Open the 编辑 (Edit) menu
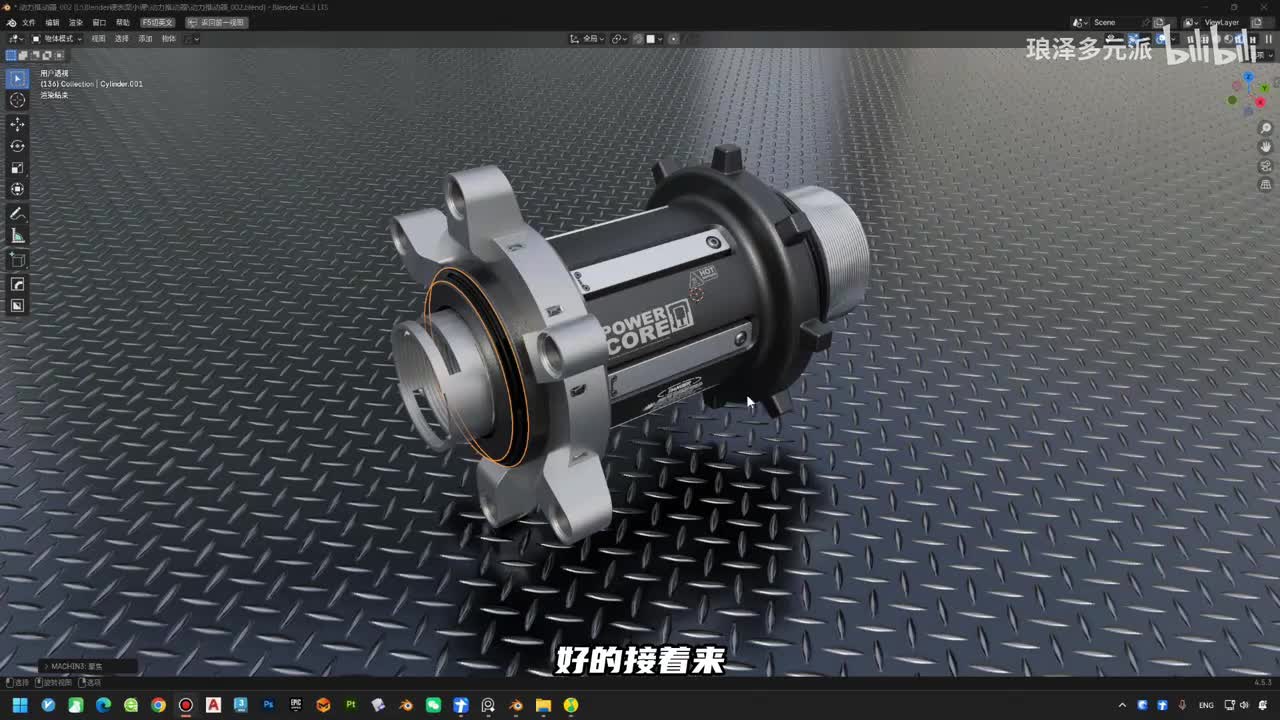1280x720 pixels. [52, 22]
